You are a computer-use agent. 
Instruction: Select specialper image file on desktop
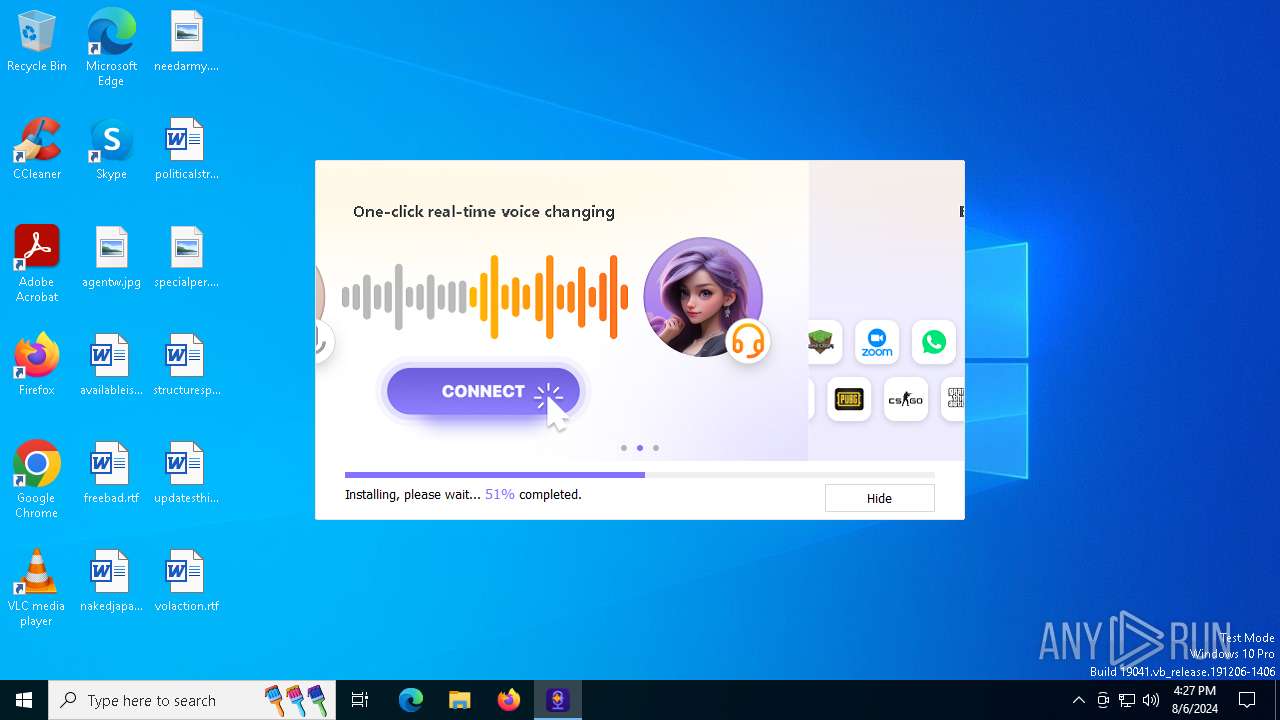tap(186, 257)
